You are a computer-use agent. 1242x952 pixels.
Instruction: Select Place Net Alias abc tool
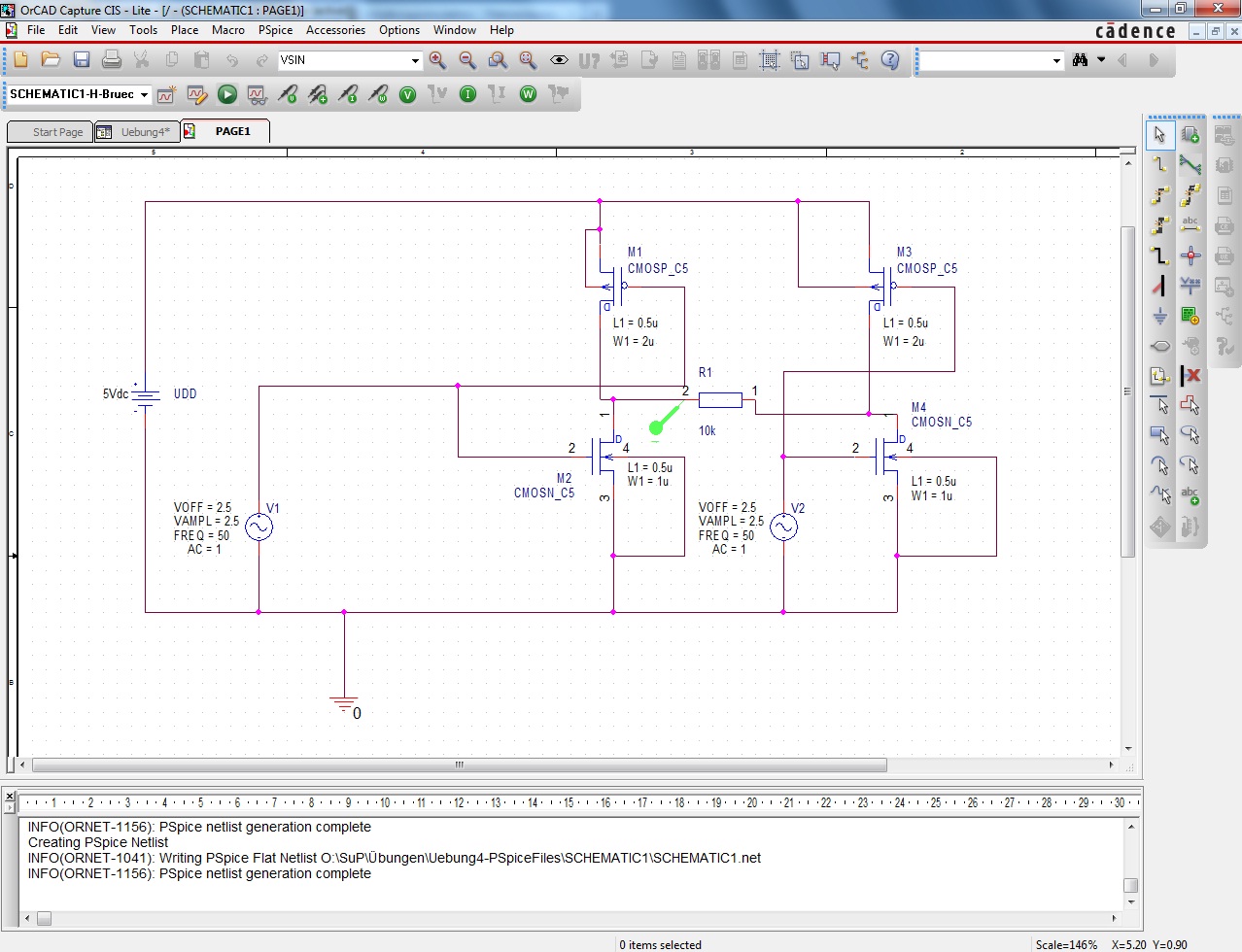pyautogui.click(x=1190, y=225)
